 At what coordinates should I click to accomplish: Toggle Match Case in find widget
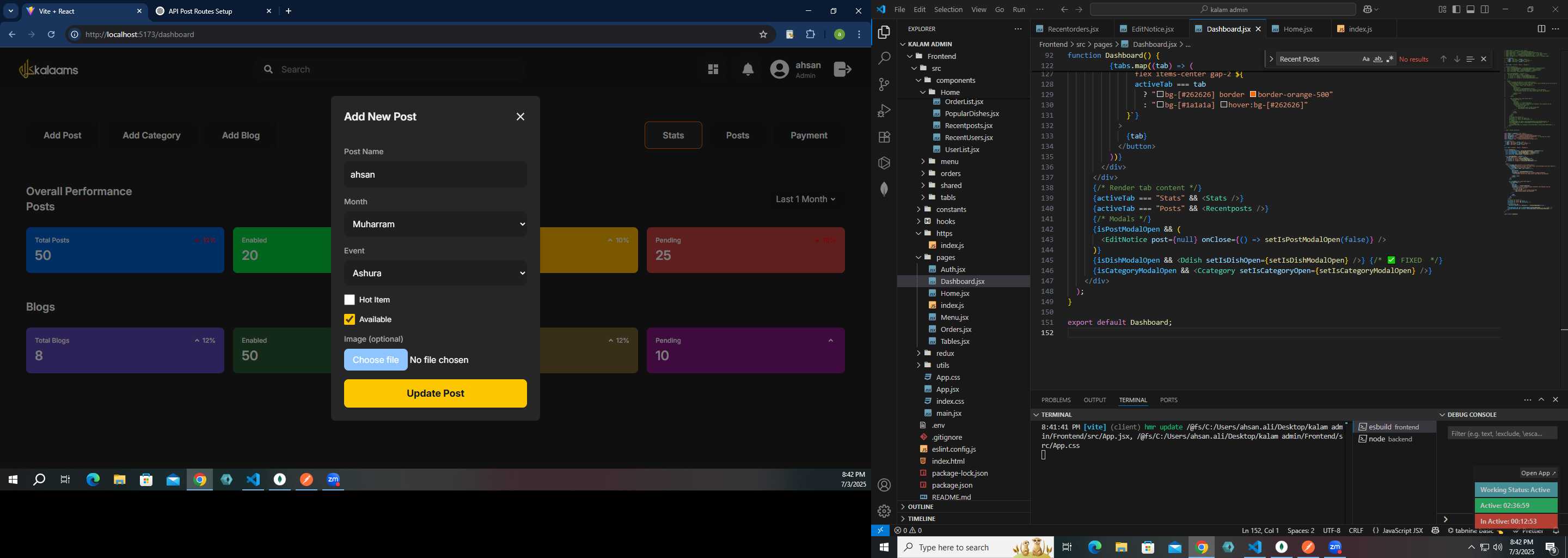coord(1366,59)
